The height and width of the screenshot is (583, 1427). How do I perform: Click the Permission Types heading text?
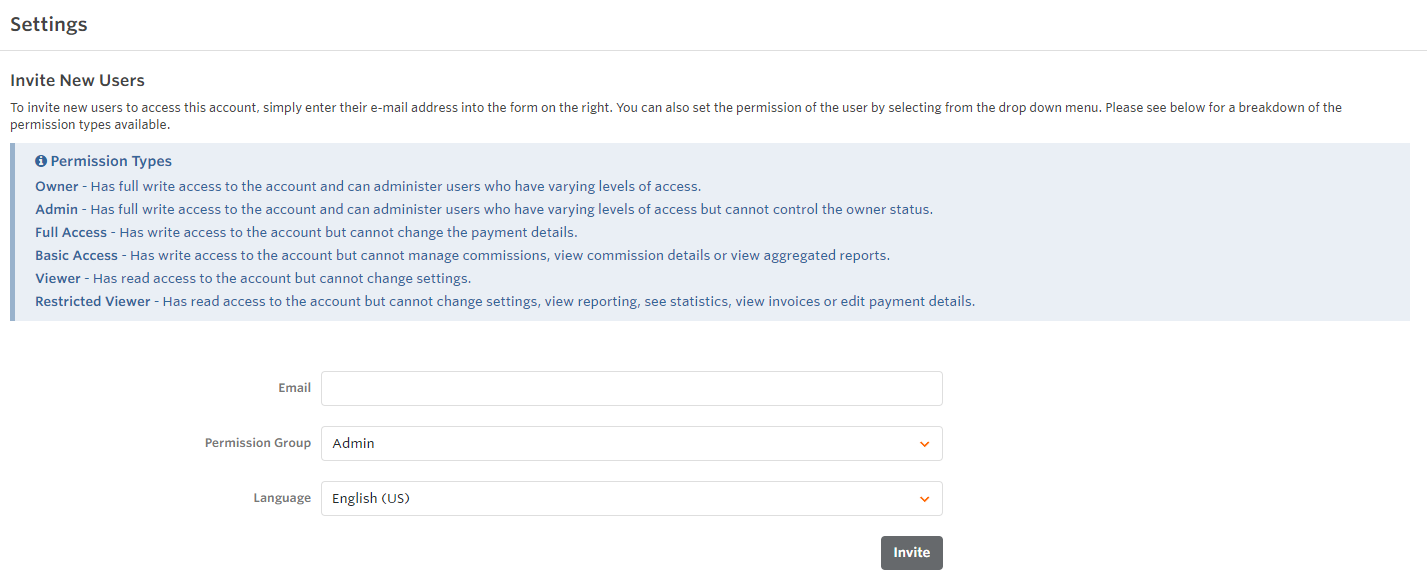[x=111, y=161]
